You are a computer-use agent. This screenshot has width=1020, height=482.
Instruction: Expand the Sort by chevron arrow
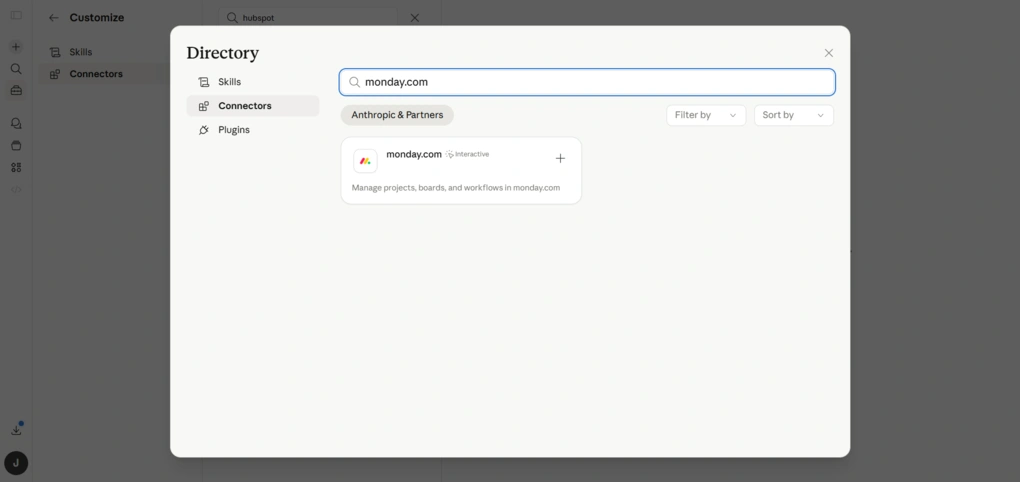click(820, 116)
